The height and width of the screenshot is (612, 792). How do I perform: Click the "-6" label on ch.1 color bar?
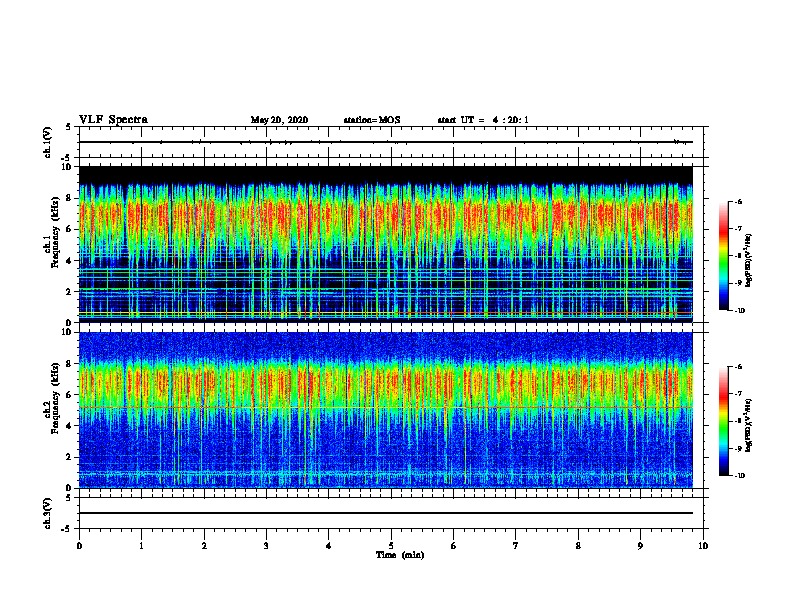point(738,201)
